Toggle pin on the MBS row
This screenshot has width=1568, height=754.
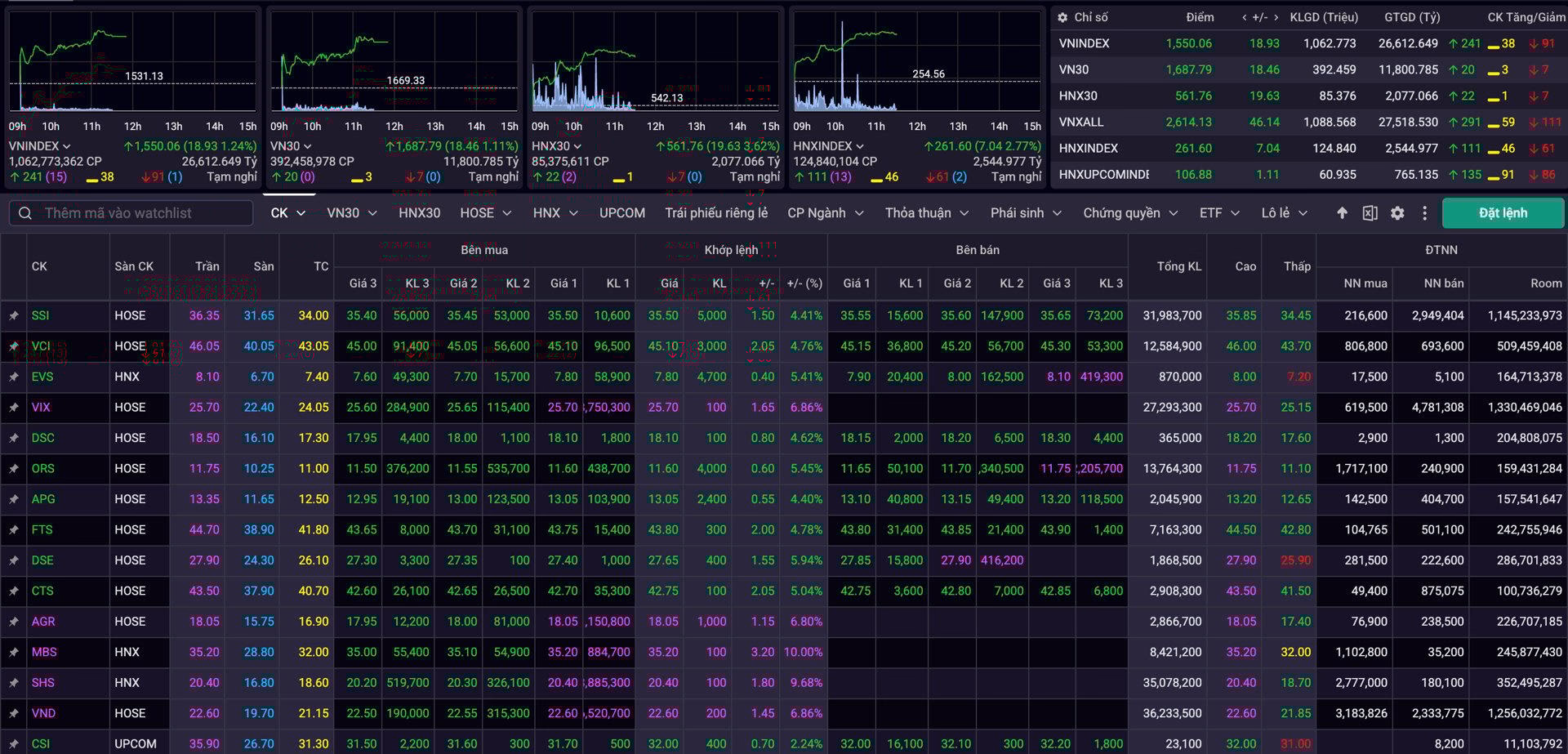click(14, 652)
